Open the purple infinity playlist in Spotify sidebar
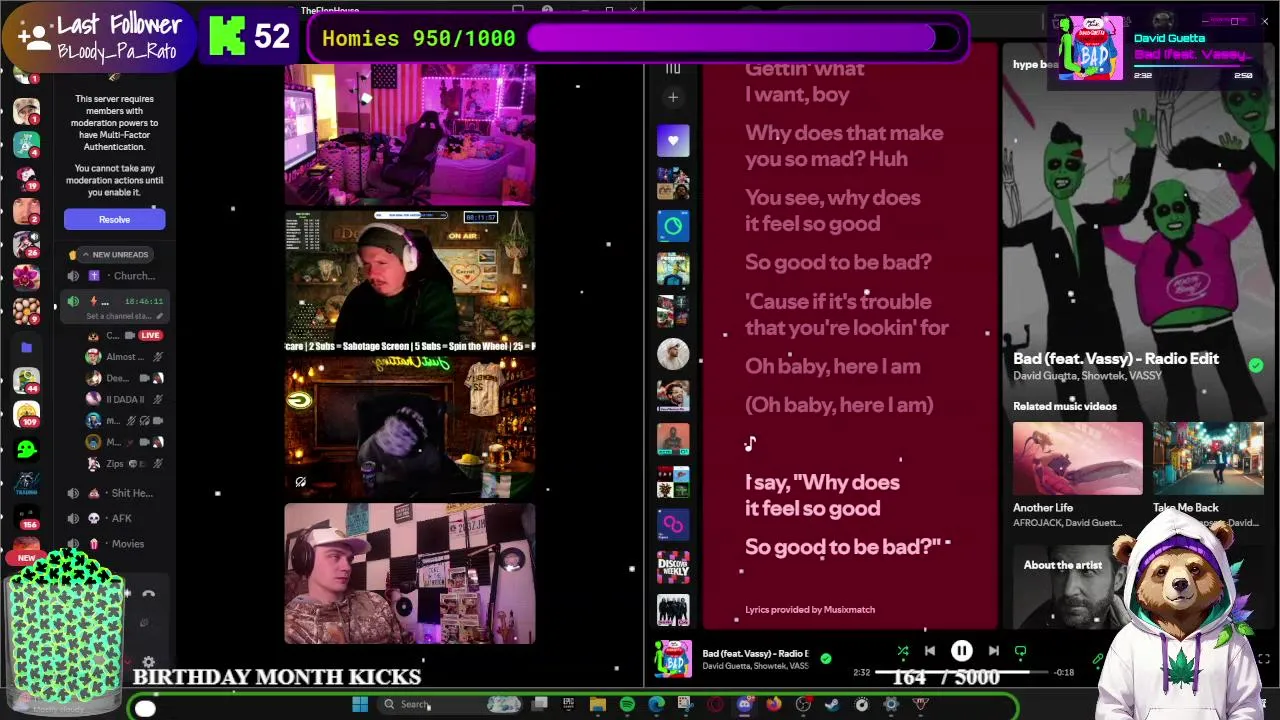Screen dimensions: 1280x720 tap(673, 524)
